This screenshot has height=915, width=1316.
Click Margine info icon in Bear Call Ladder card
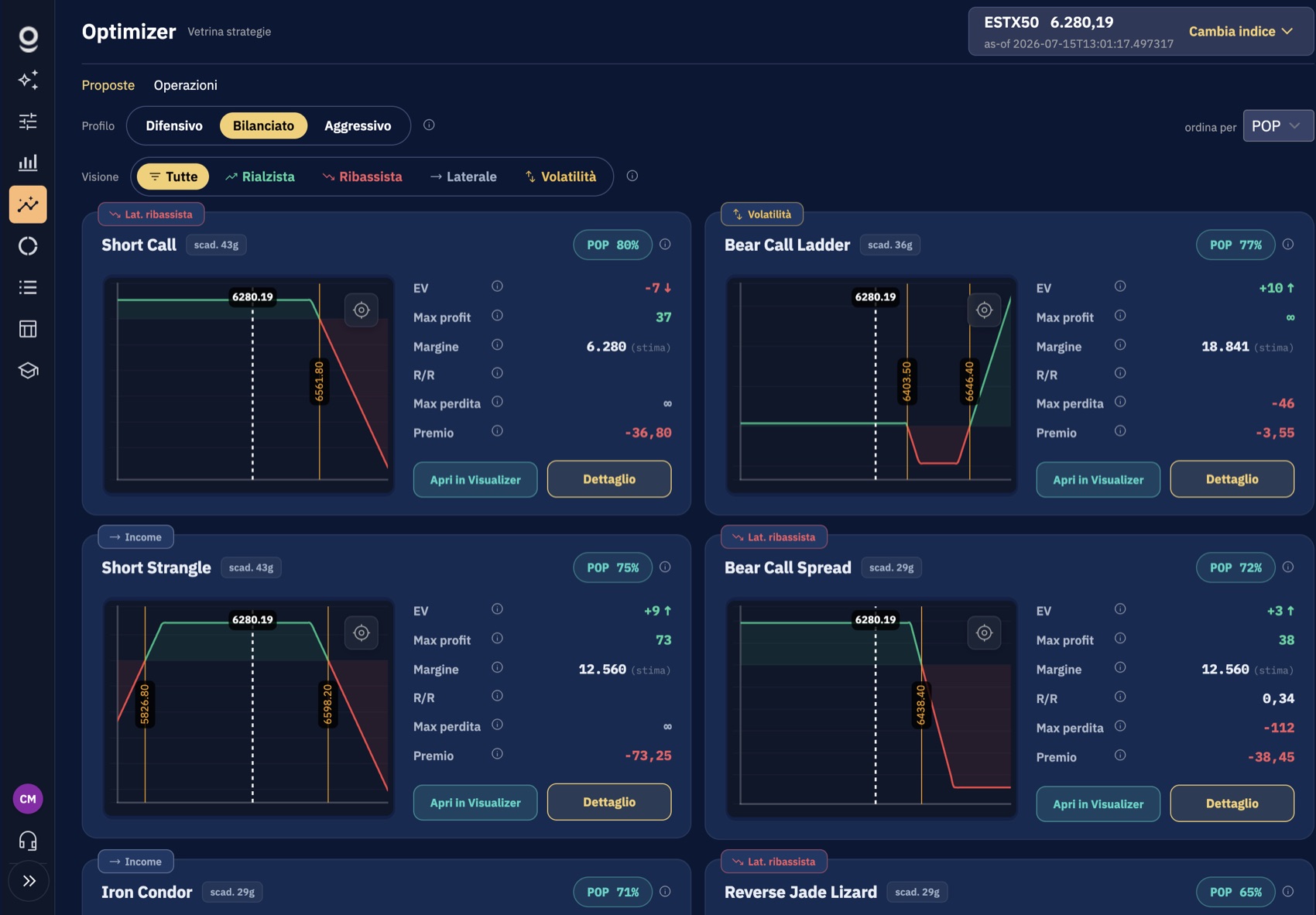tap(1120, 345)
